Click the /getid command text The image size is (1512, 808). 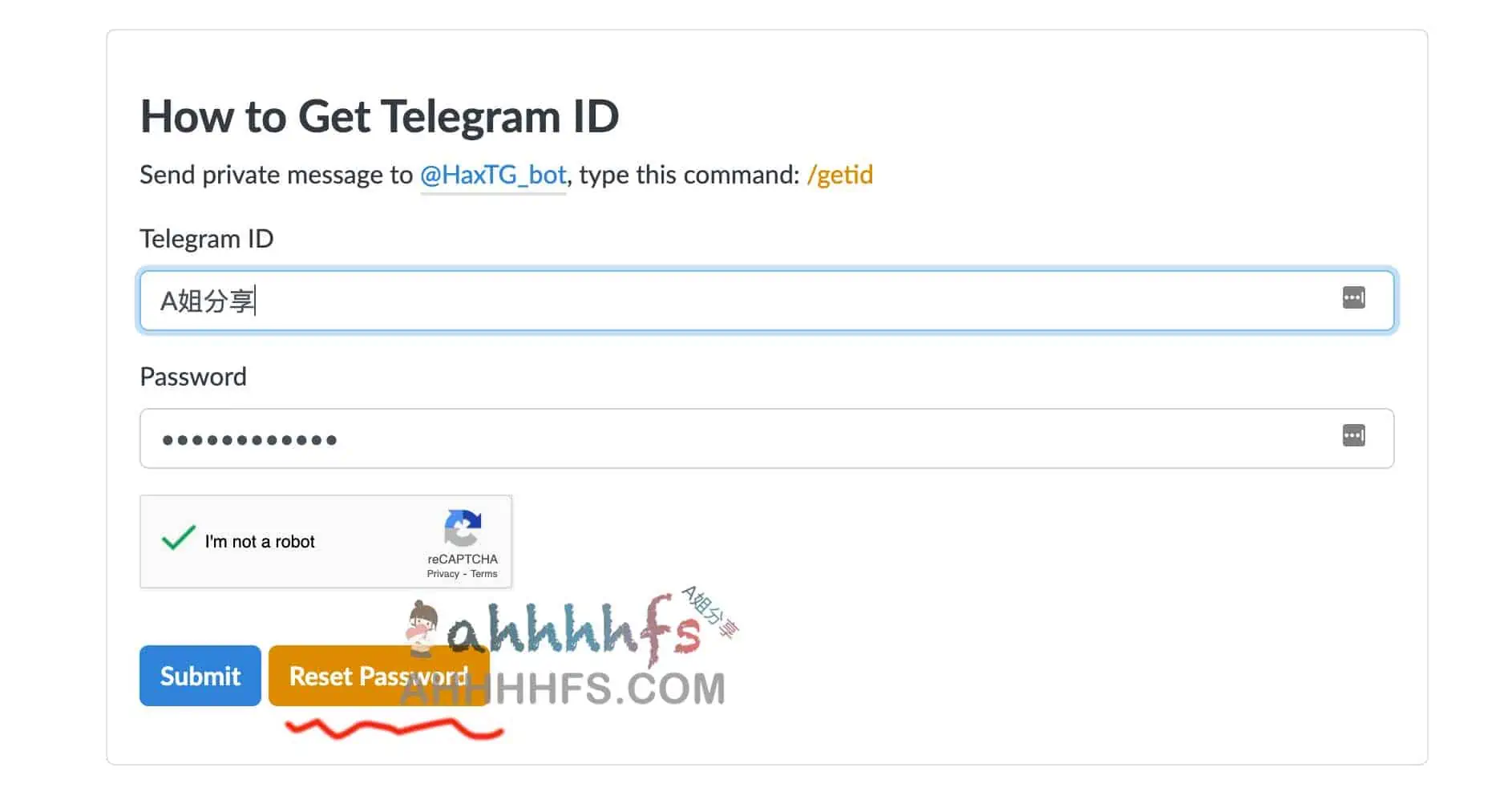839,175
